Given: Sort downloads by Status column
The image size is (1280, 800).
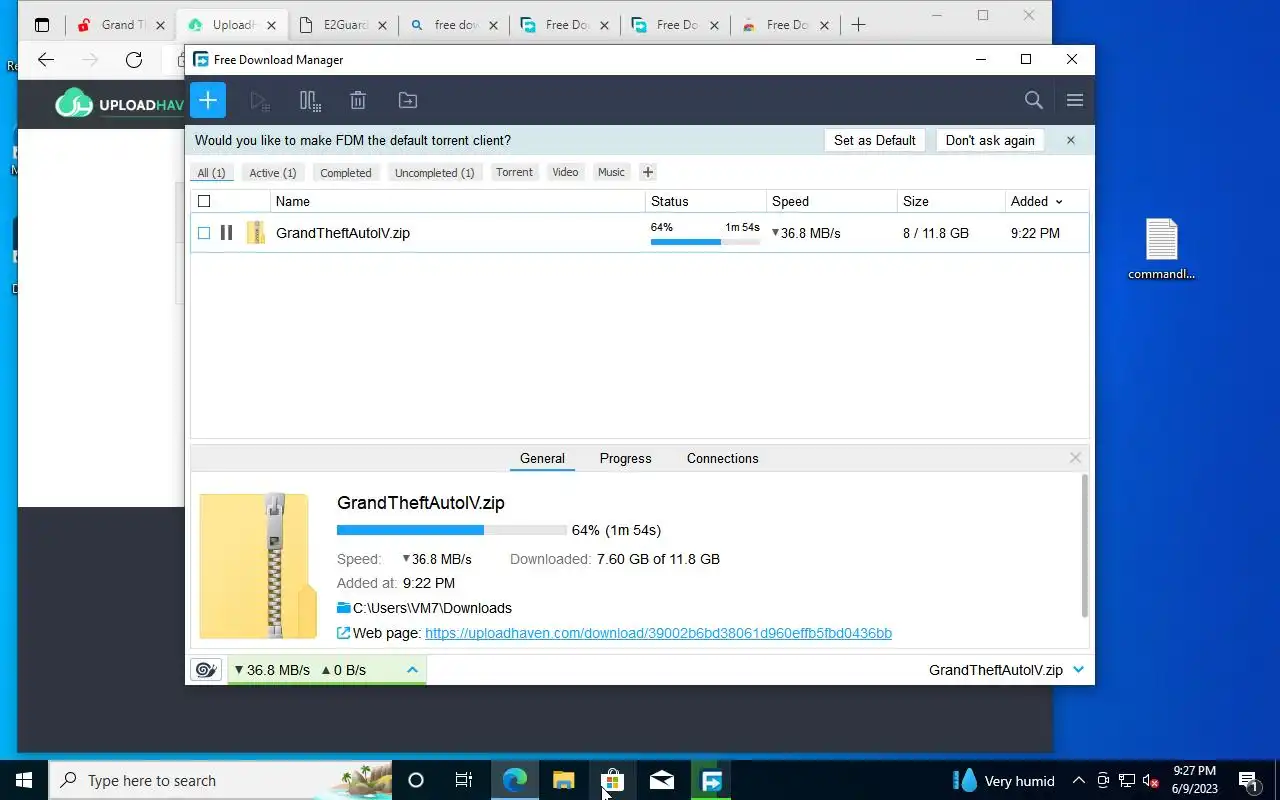Looking at the screenshot, I should (706, 201).
